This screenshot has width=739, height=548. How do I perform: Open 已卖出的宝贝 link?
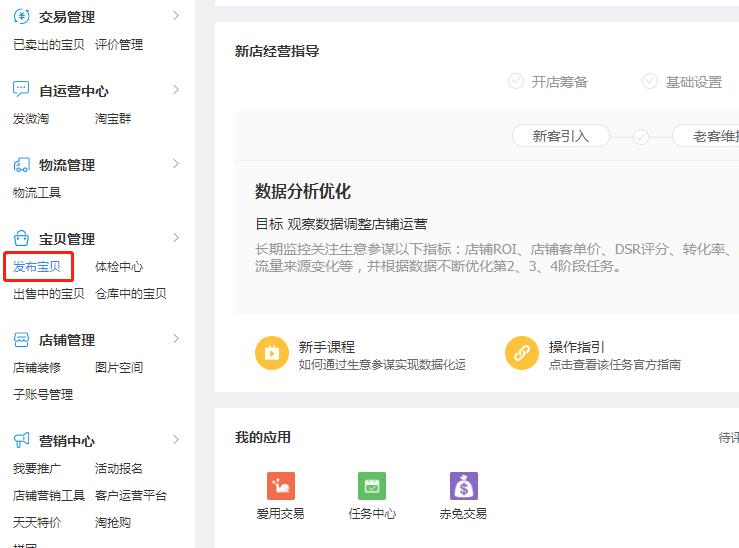[49, 45]
